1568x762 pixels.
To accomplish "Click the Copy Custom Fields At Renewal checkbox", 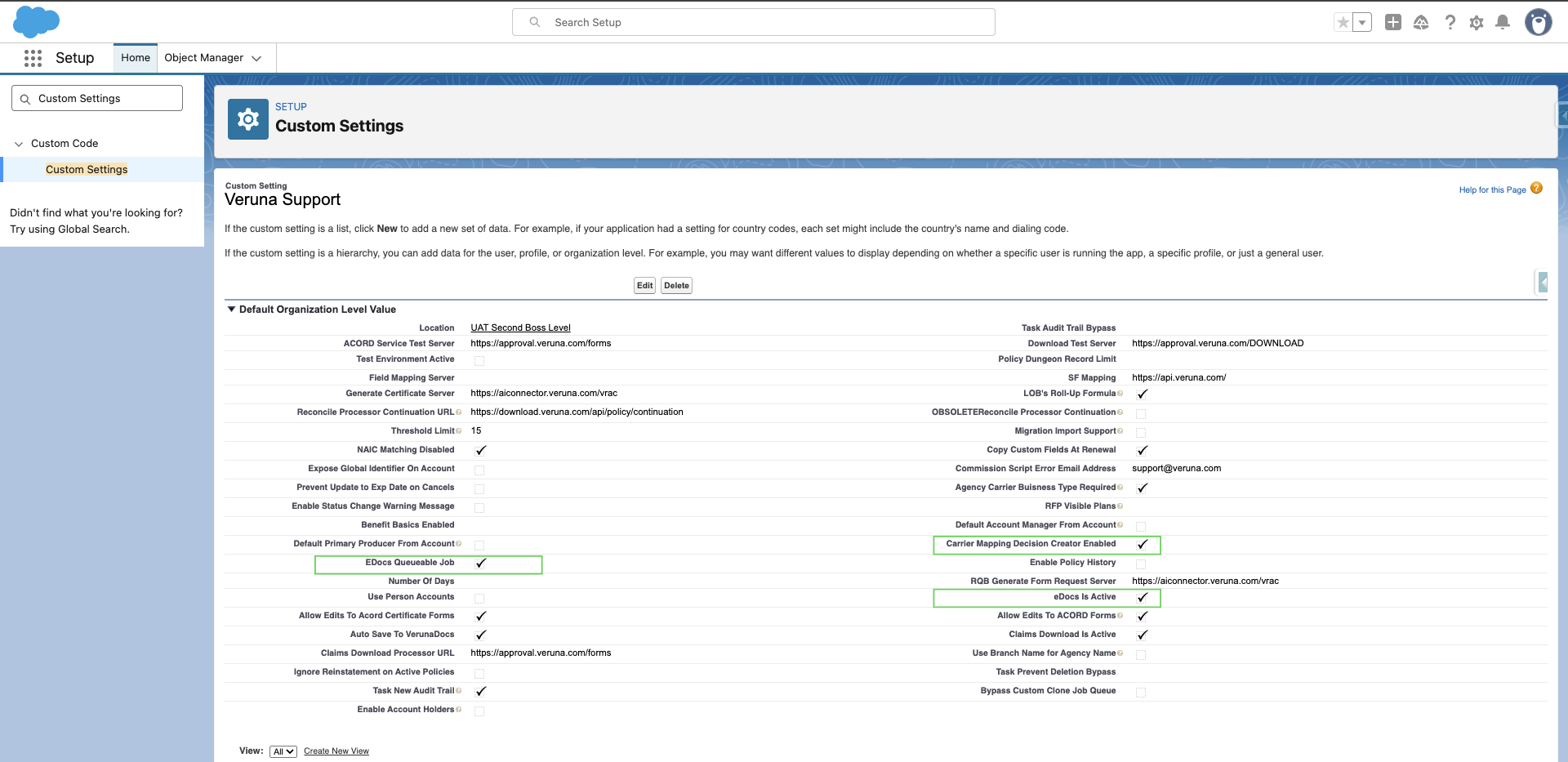I will point(1143,450).
